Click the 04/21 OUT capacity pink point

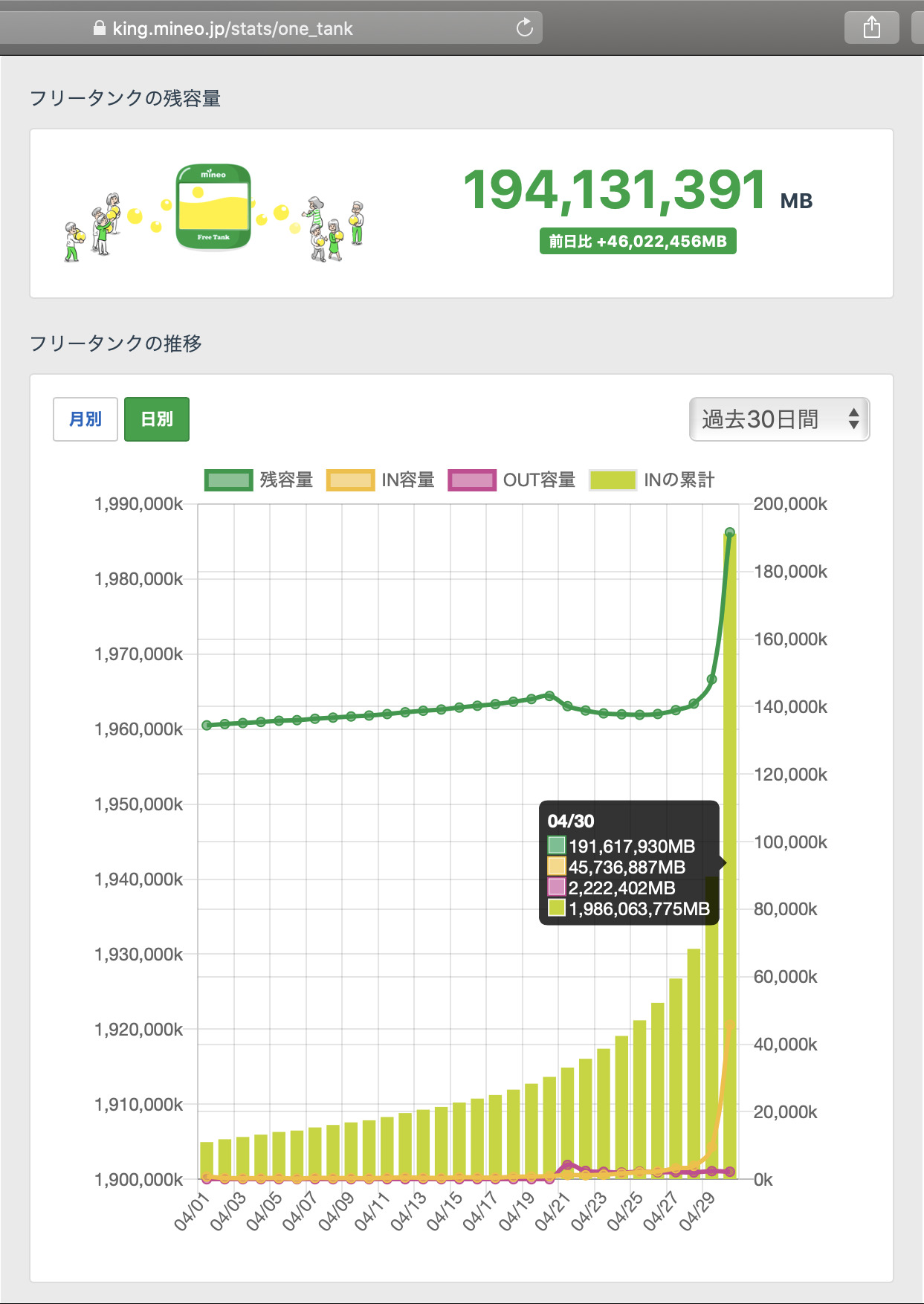[568, 1164]
